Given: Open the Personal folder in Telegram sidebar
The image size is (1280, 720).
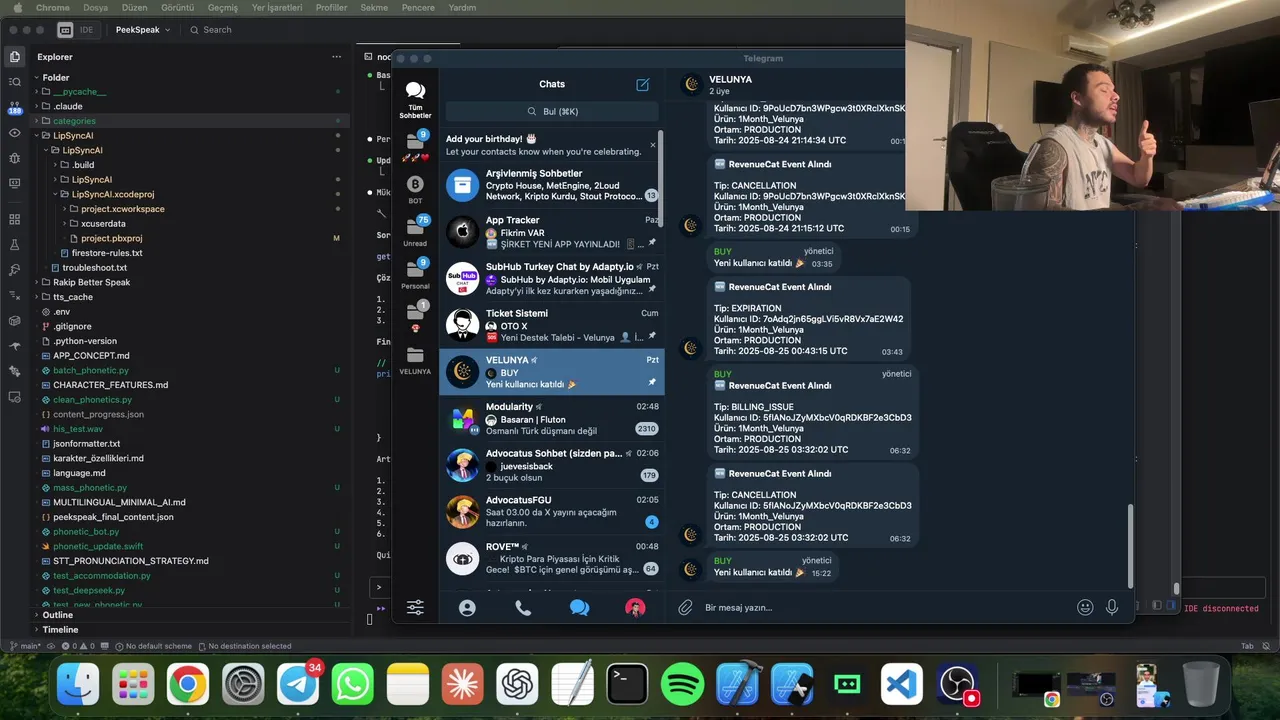Looking at the screenshot, I should 415,274.
